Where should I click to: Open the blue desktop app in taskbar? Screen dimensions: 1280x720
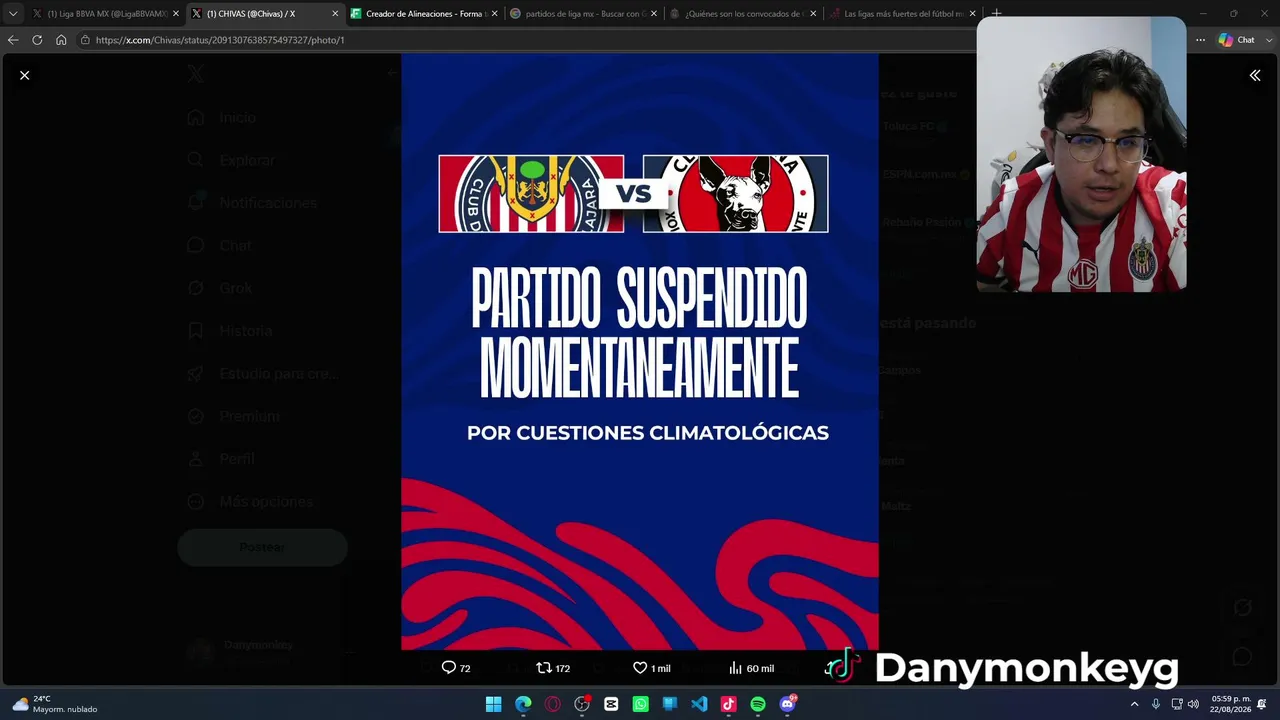point(670,704)
